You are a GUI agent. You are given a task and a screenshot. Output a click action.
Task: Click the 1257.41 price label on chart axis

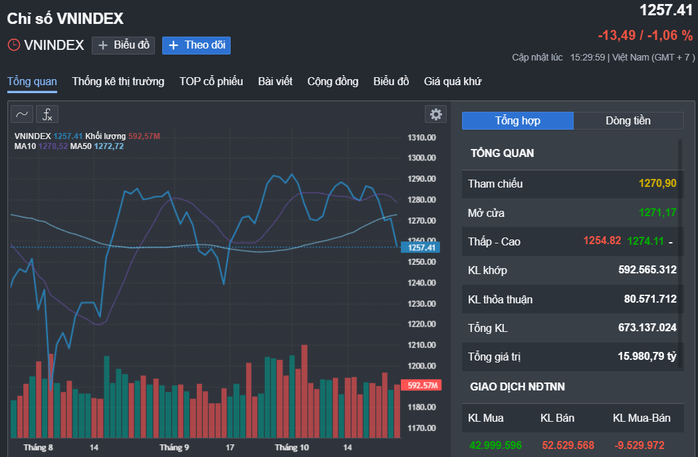(x=420, y=247)
